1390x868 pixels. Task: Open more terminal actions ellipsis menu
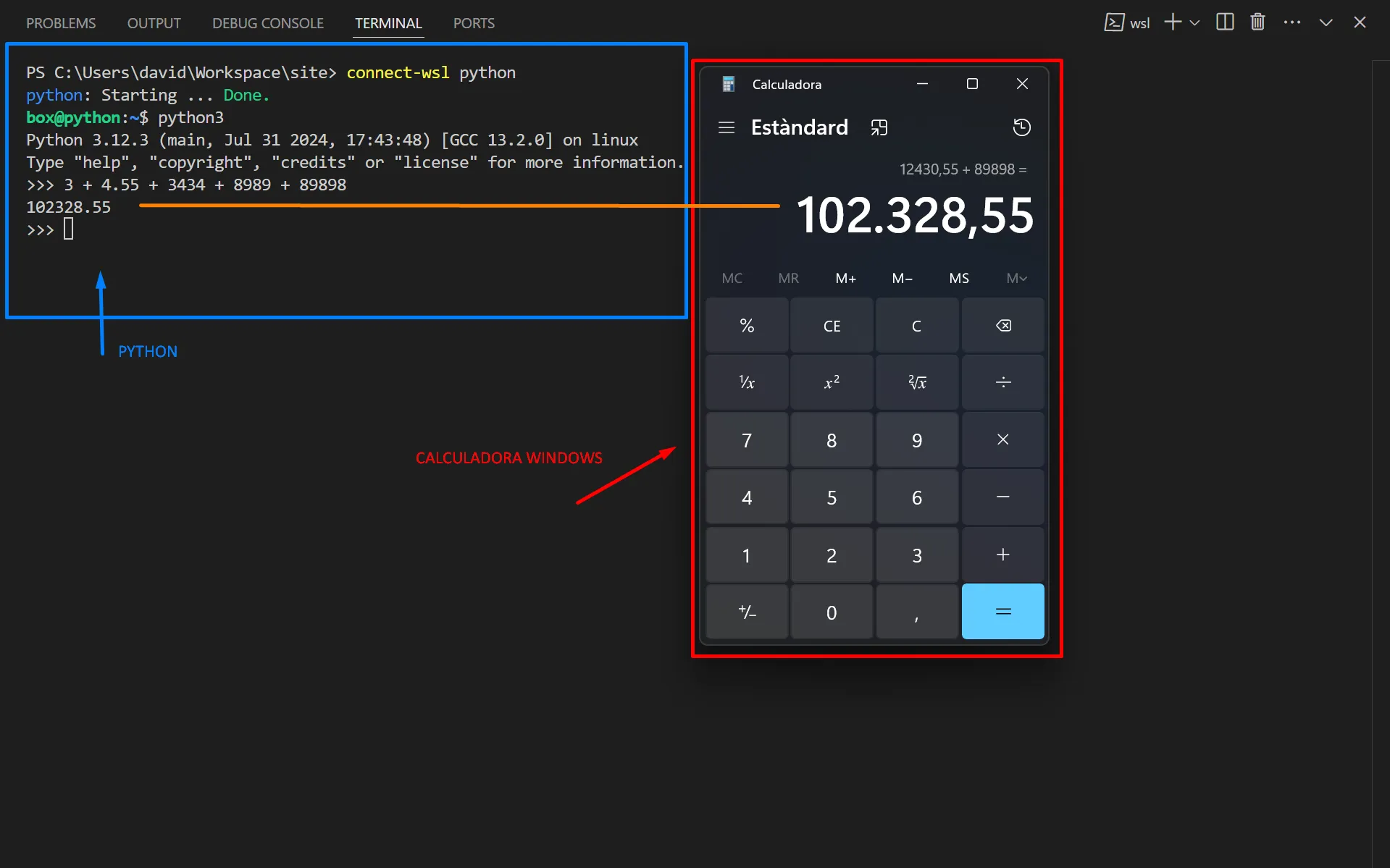coord(1291,22)
